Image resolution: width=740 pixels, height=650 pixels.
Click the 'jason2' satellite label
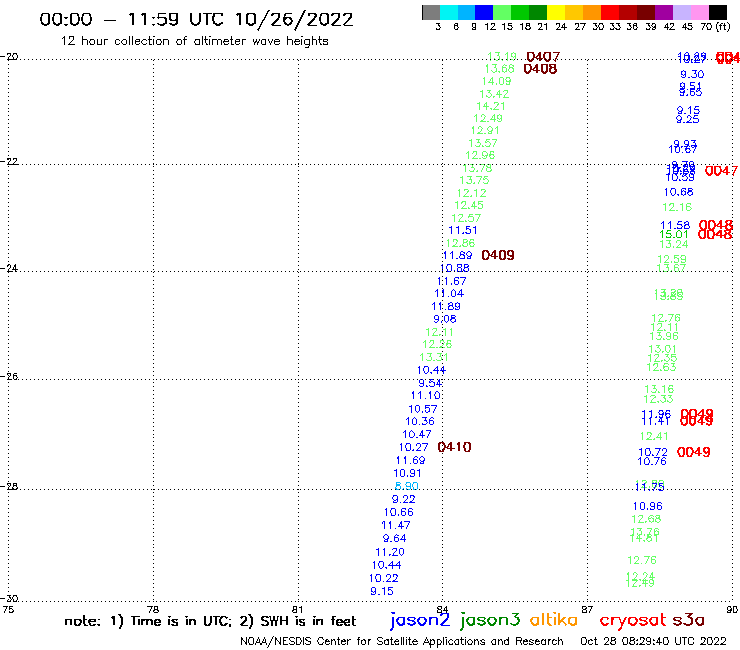click(420, 620)
